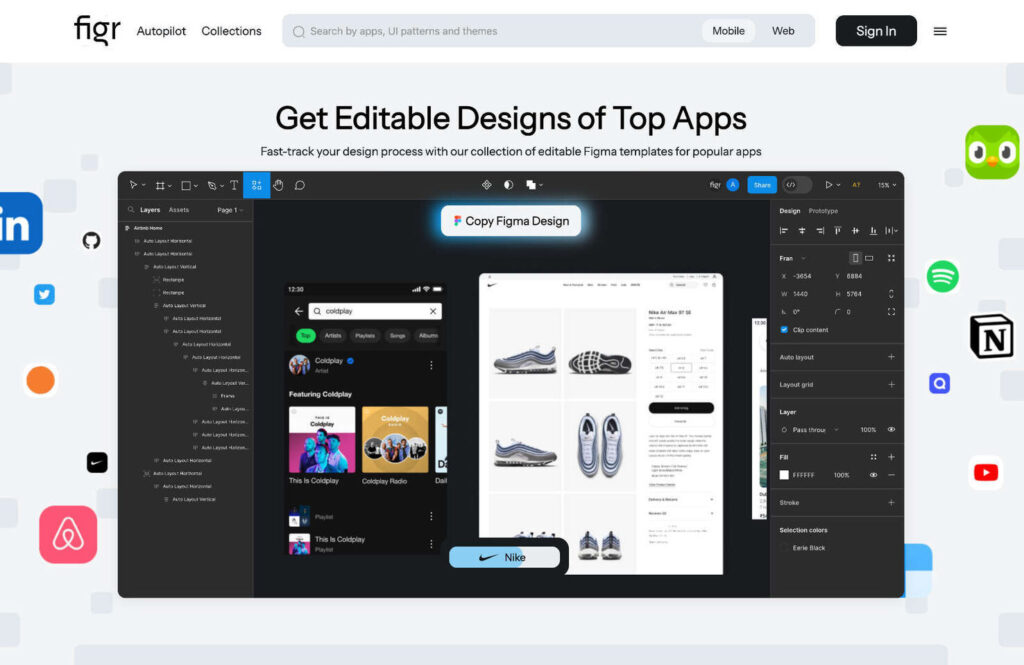Open the Page 1 dropdown

pyautogui.click(x=230, y=210)
